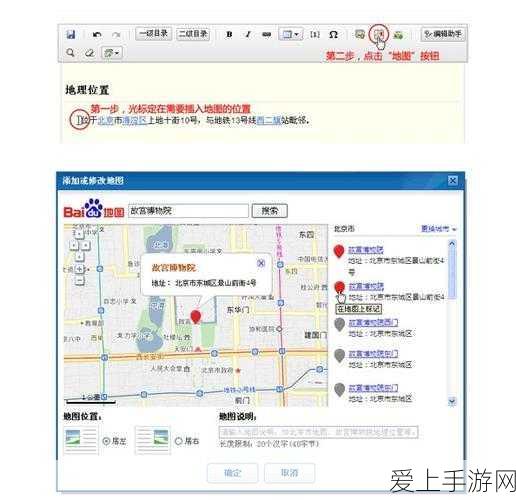Click the greyed redo arrow

tap(116, 34)
